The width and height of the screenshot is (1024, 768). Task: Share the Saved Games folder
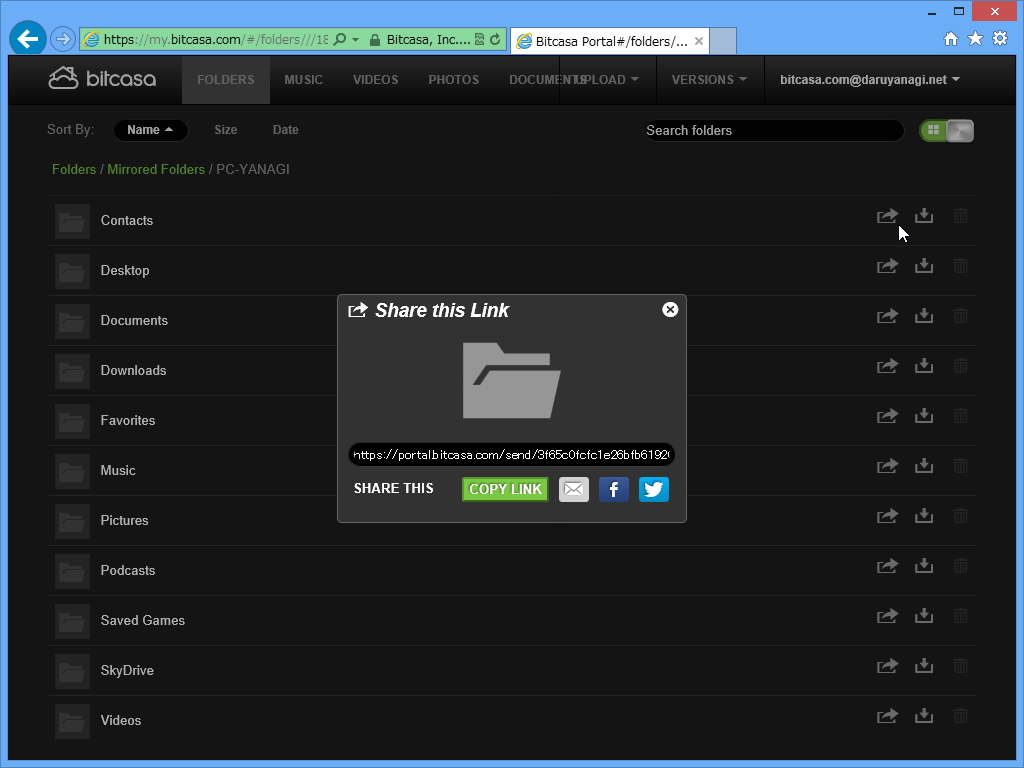click(887, 616)
